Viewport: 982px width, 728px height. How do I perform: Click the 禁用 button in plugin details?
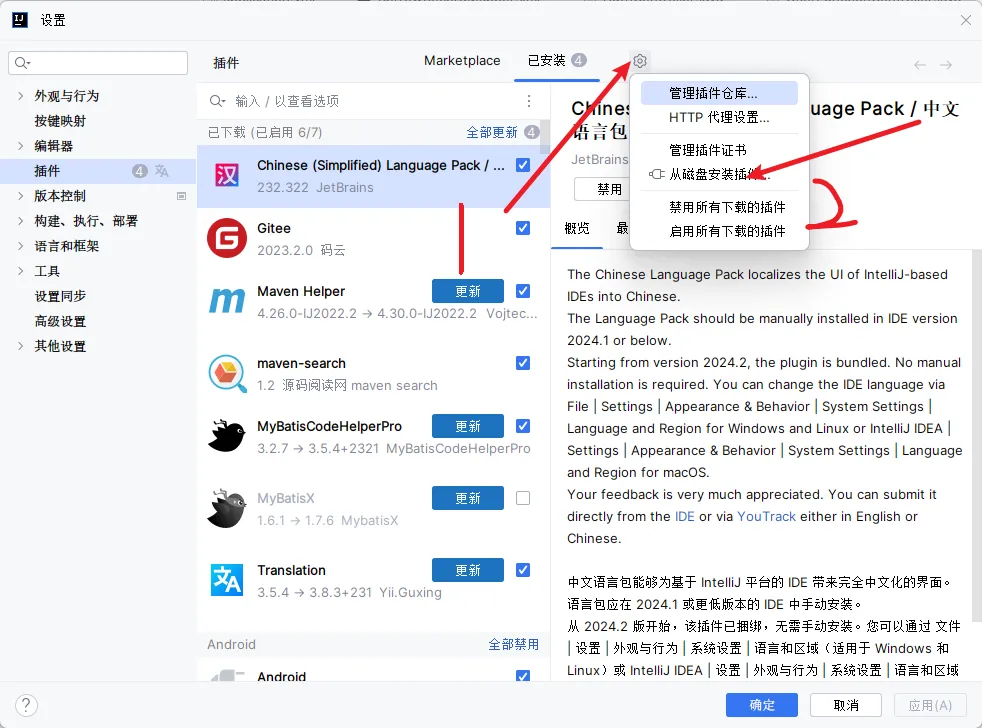(x=602, y=189)
